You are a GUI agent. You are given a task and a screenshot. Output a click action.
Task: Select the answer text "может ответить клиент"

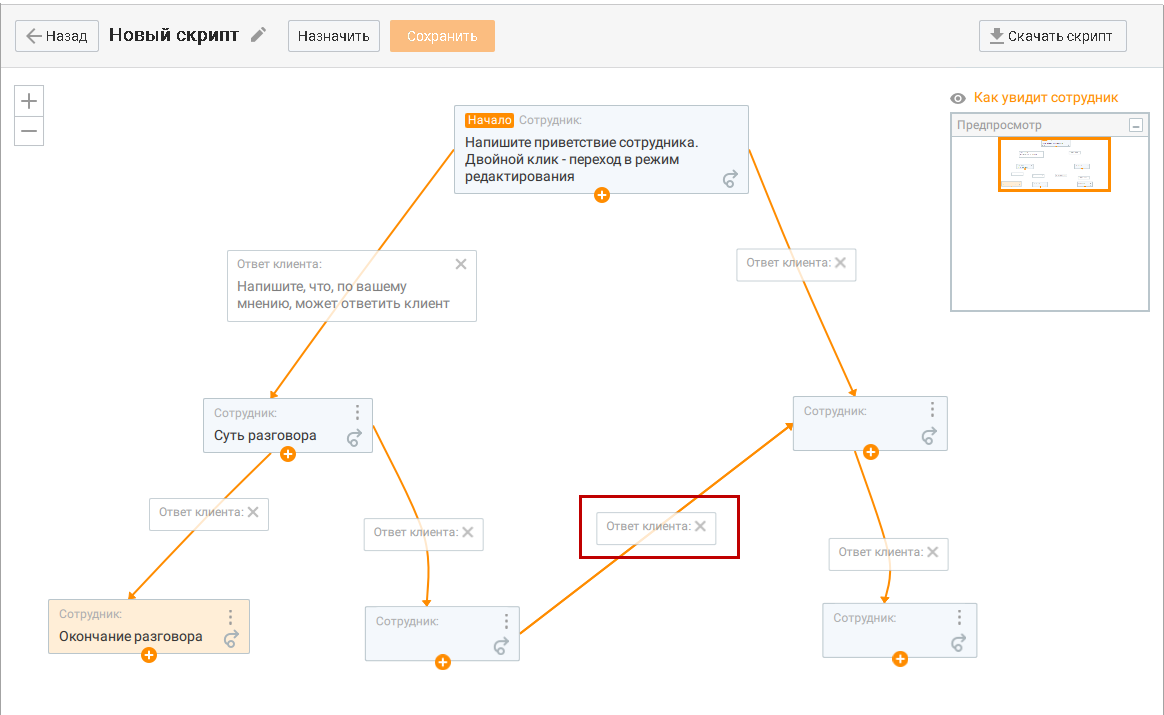coord(373,304)
